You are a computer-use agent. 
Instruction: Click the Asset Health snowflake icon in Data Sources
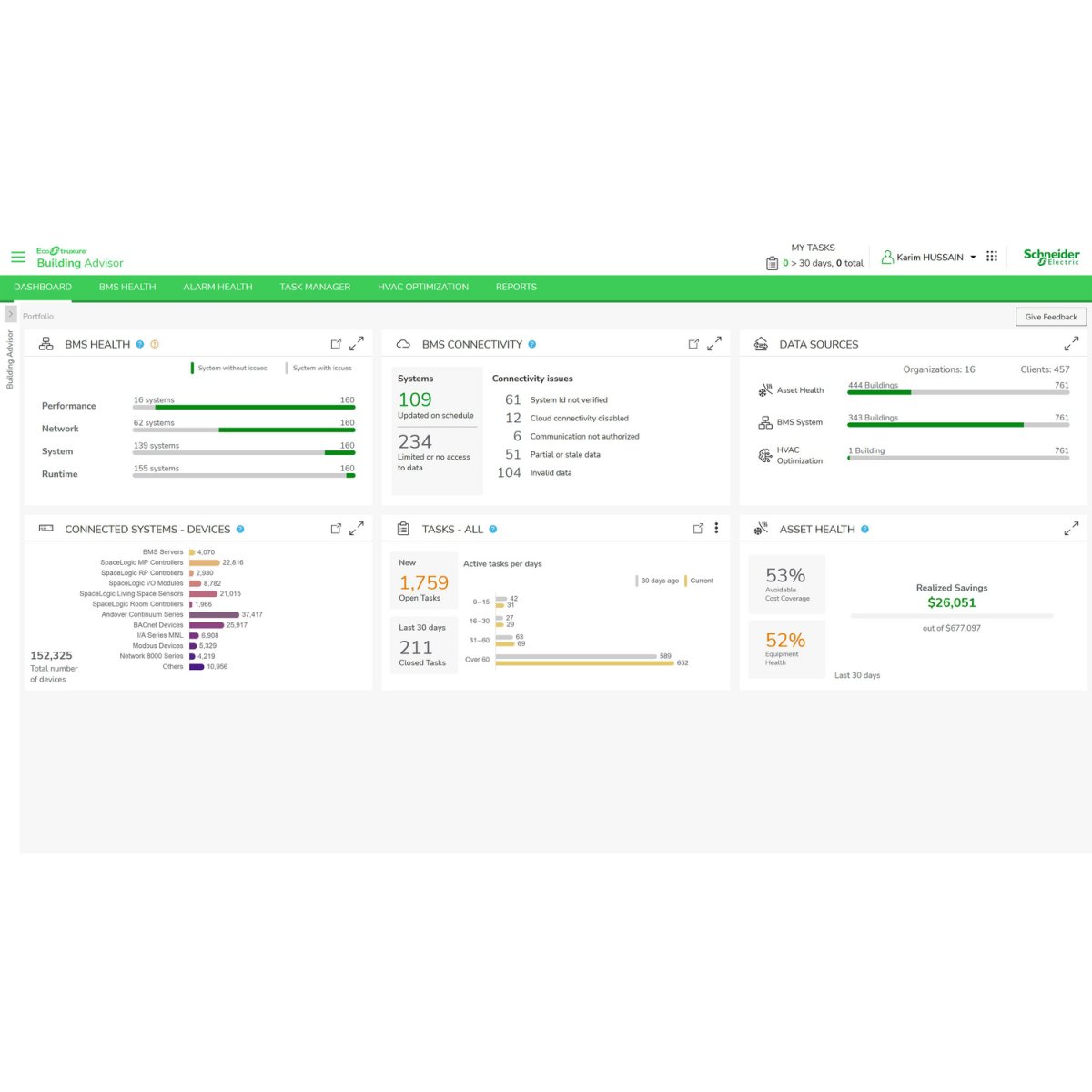click(765, 390)
